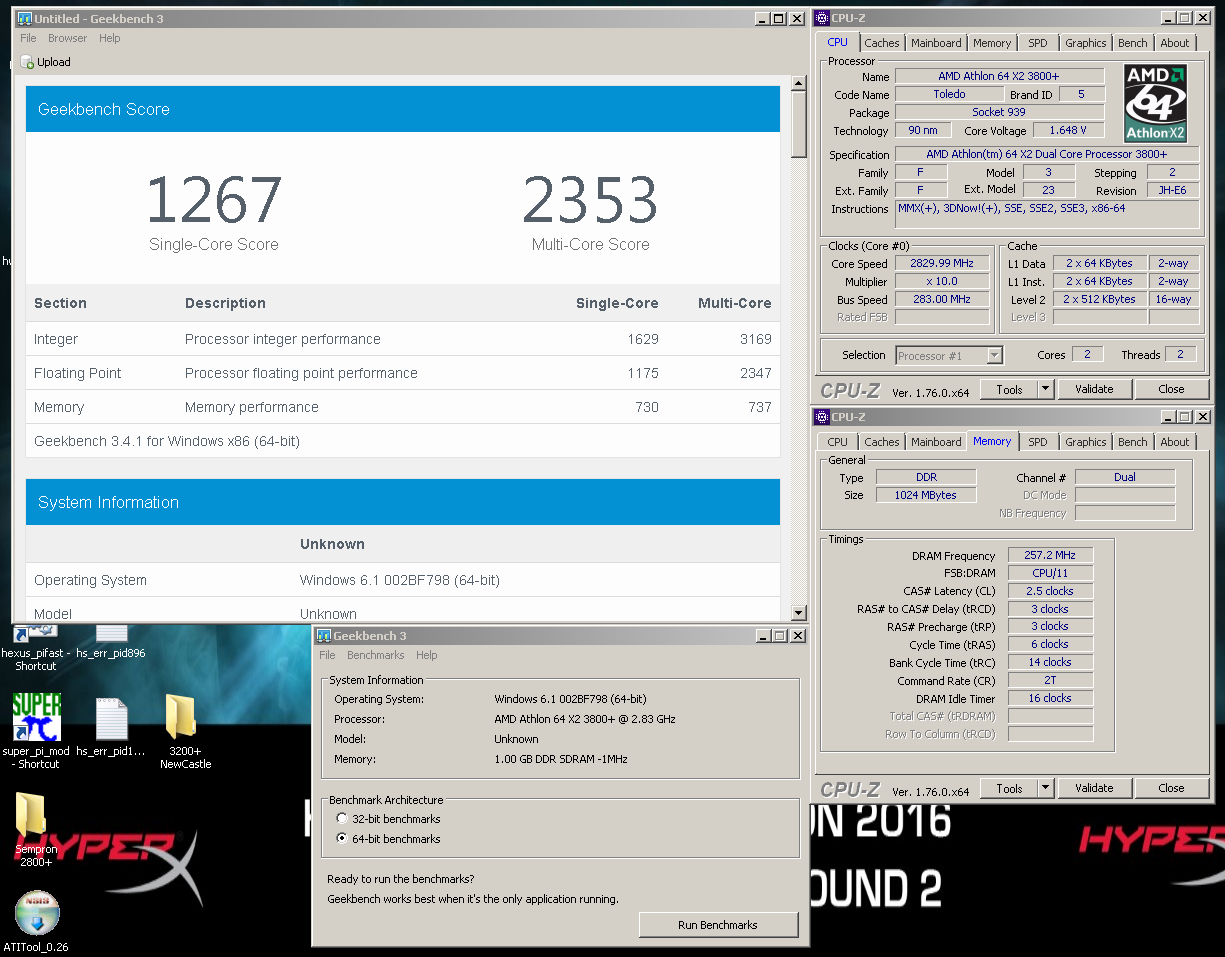Switch to Bench tab in lower CPU-Z
Viewport: 1225px width, 957px height.
tap(1133, 442)
